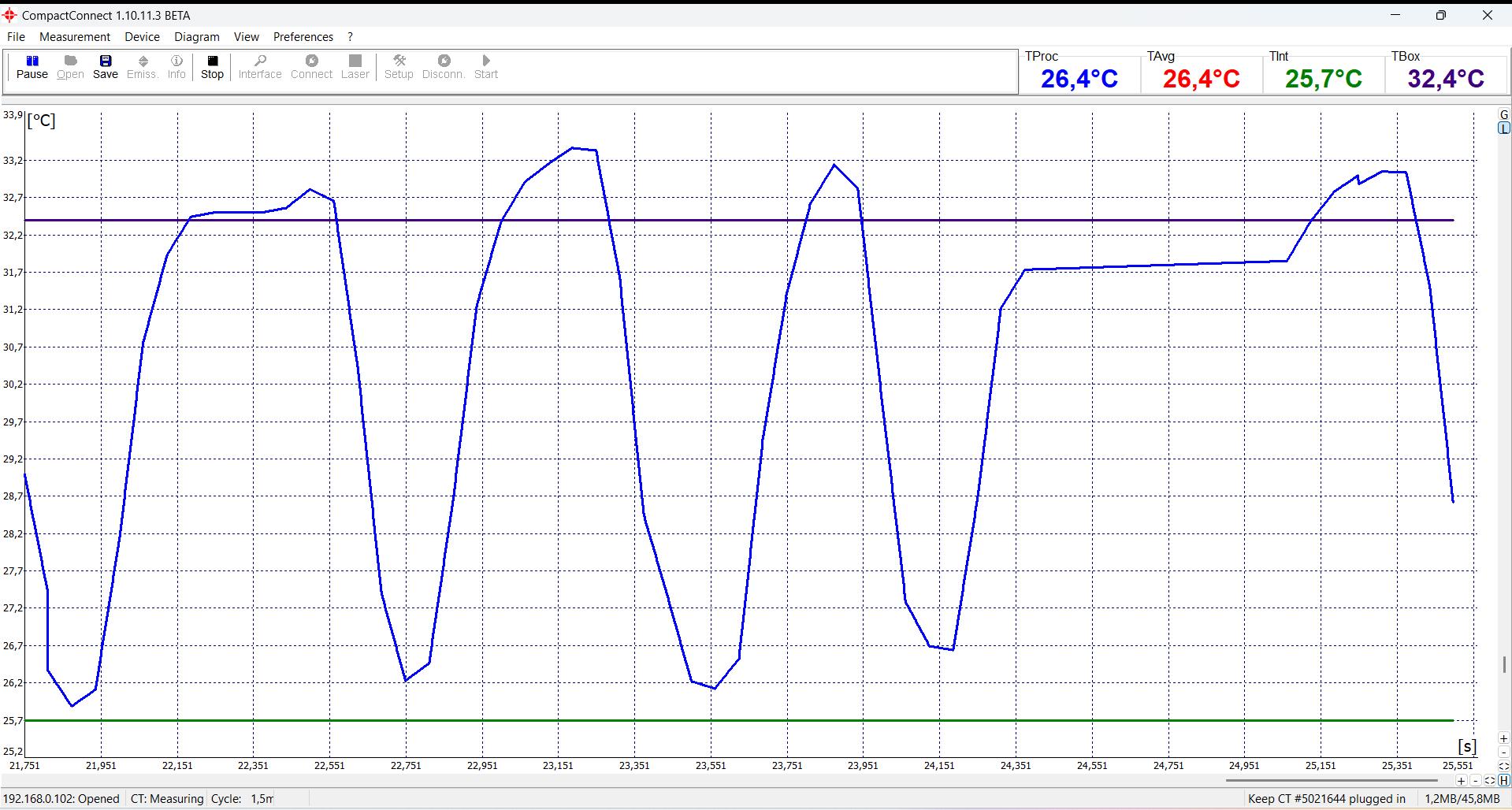The height and width of the screenshot is (810, 1512).
Task: Activate the Laser sighting
Action: [355, 67]
